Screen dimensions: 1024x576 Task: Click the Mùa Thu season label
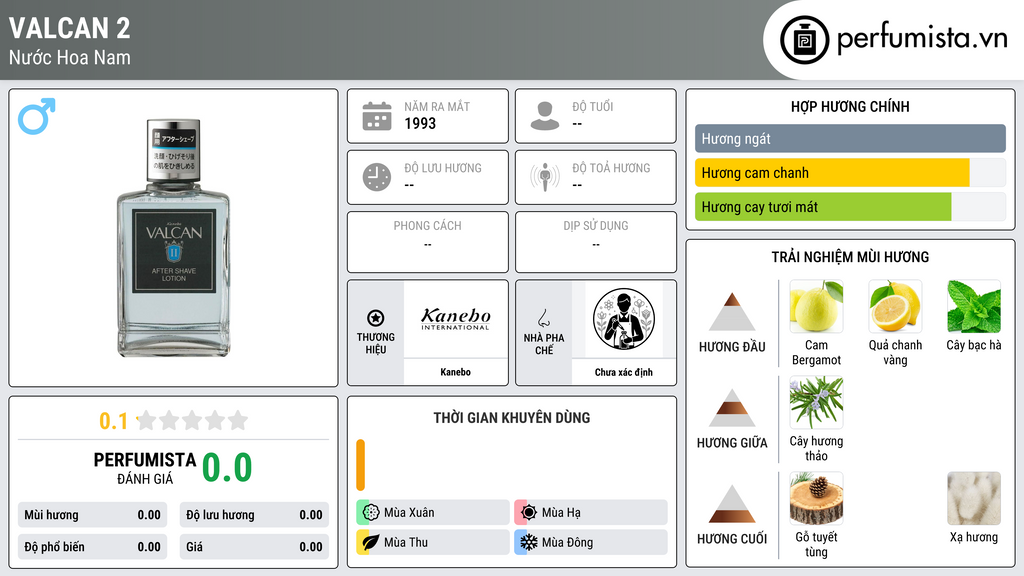406,542
